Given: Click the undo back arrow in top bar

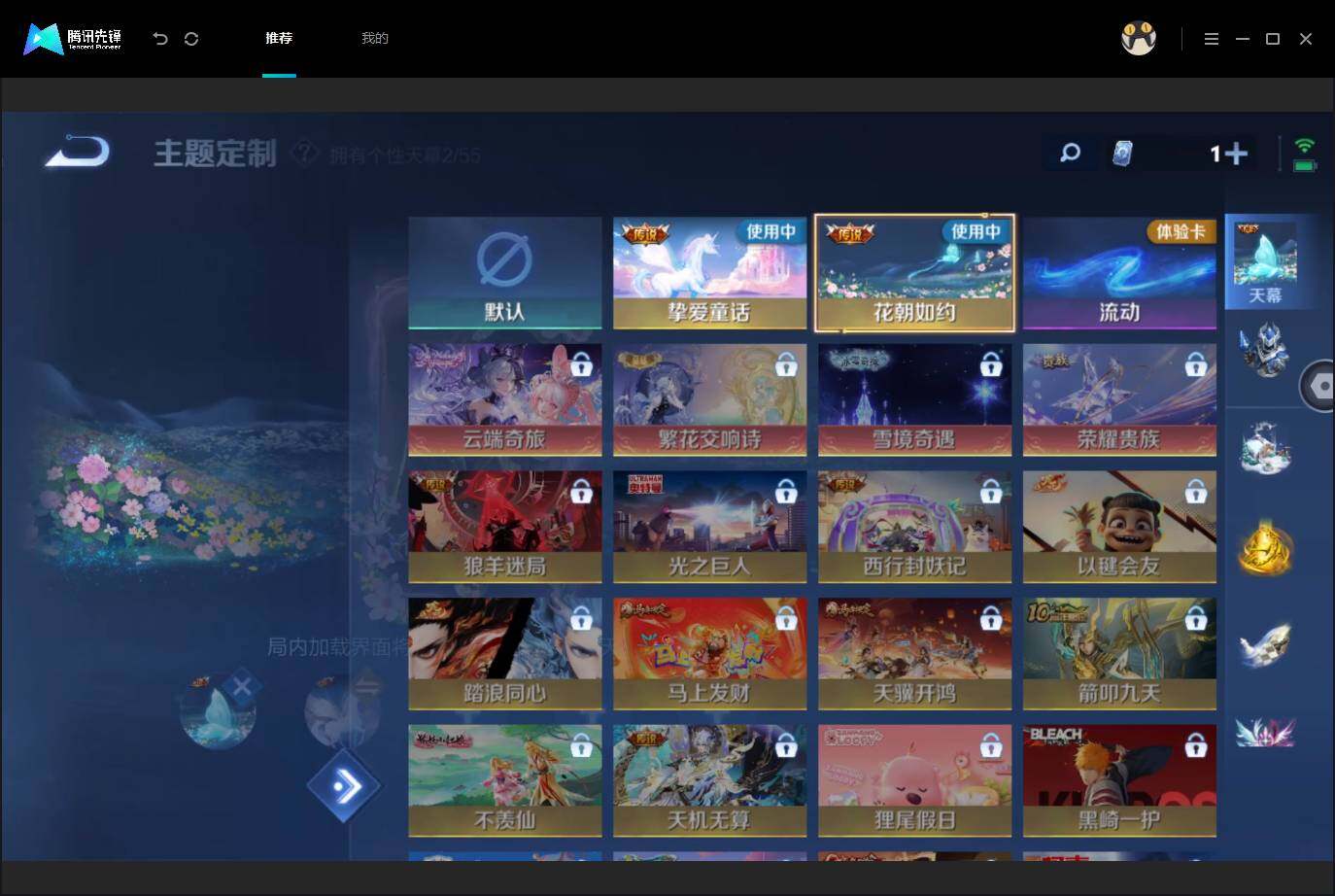Looking at the screenshot, I should [x=160, y=39].
